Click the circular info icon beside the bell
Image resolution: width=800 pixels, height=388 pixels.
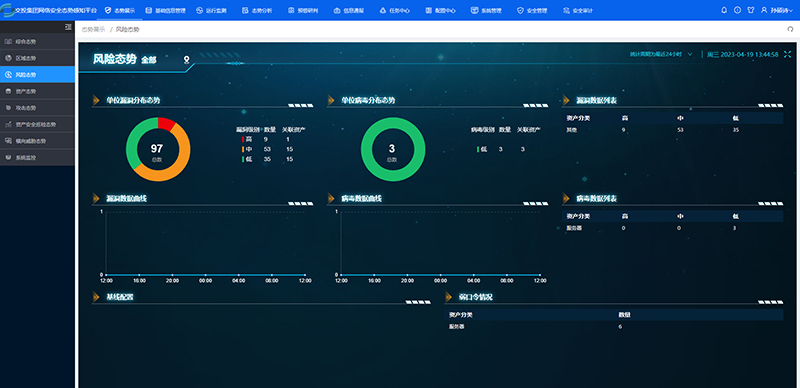[x=737, y=10]
